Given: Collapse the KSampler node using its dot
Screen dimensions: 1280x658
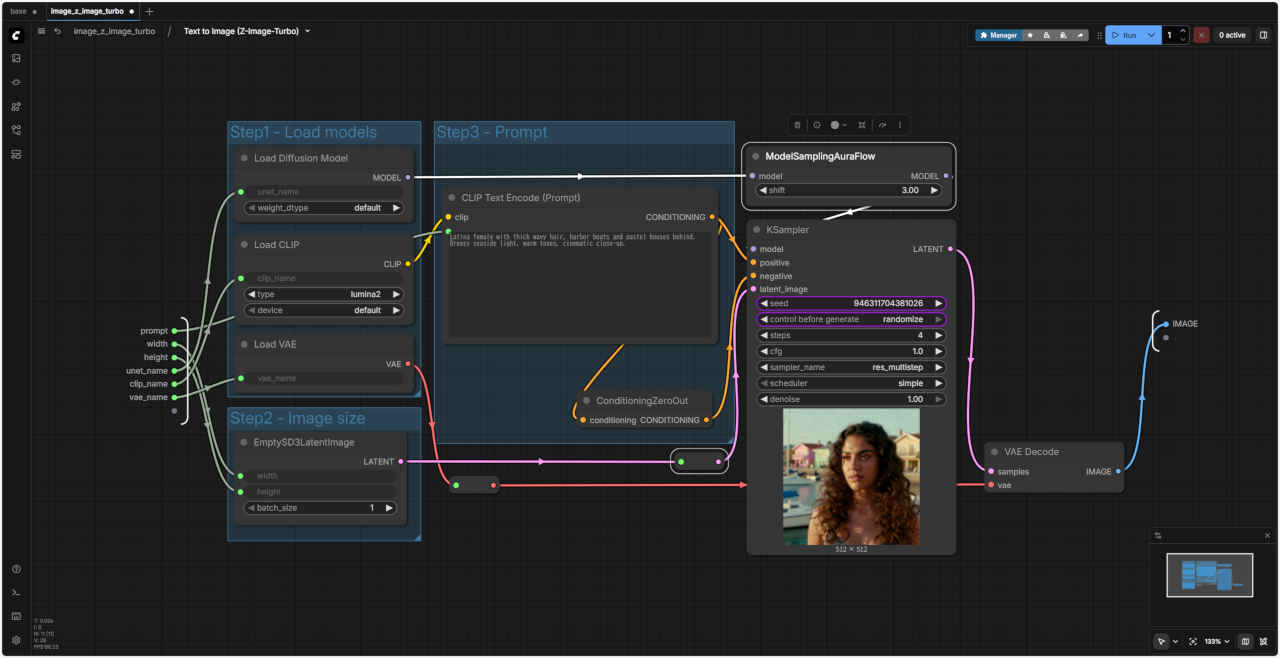Looking at the screenshot, I should pos(757,230).
